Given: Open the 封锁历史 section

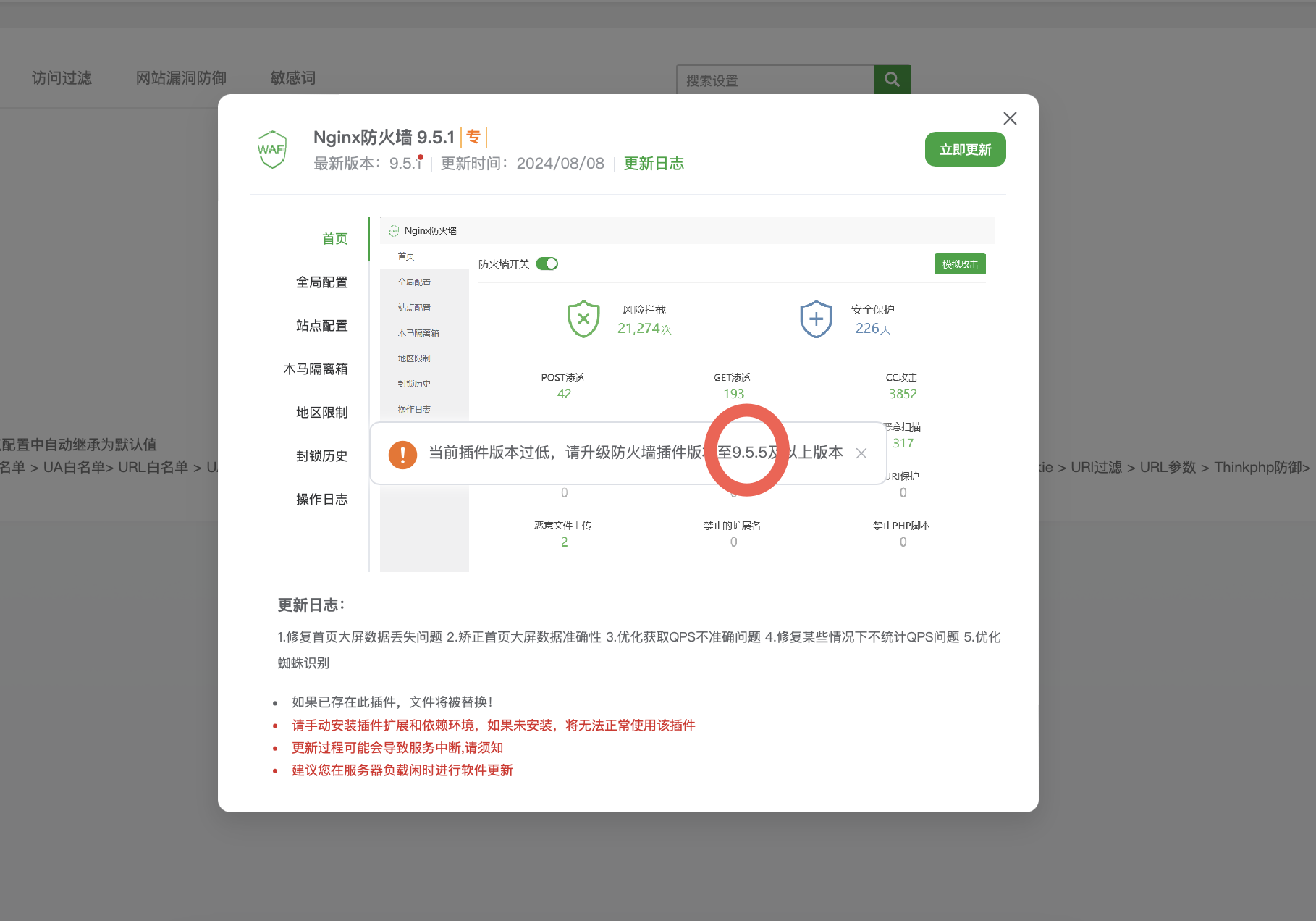Looking at the screenshot, I should (323, 455).
